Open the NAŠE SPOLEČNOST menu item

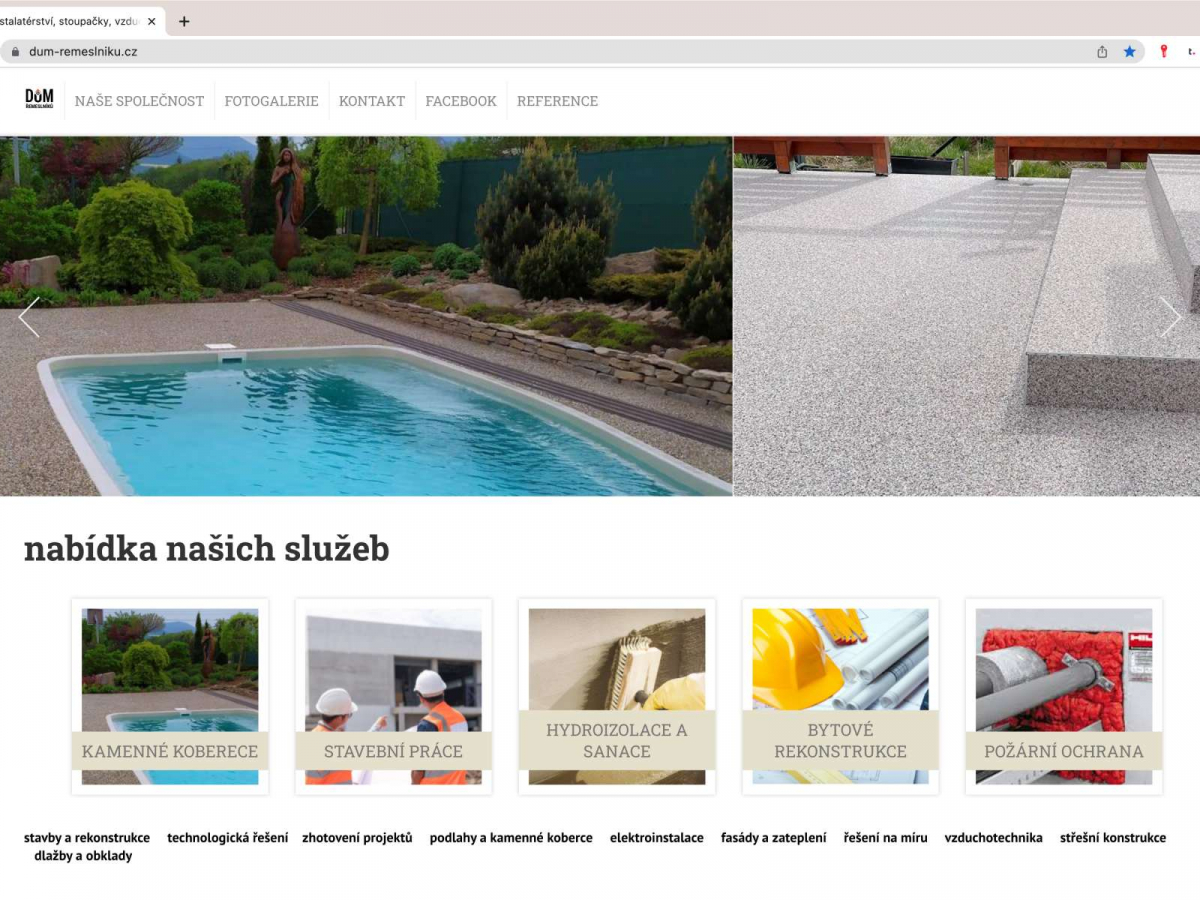(x=139, y=101)
